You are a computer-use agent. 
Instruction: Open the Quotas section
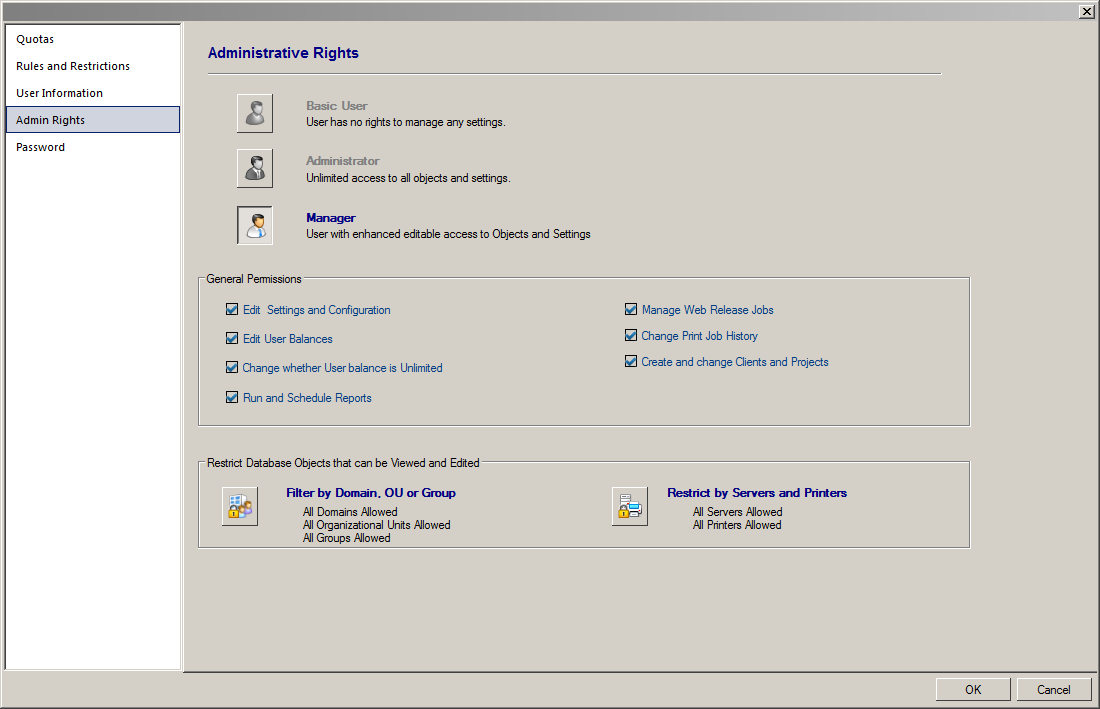pos(93,39)
